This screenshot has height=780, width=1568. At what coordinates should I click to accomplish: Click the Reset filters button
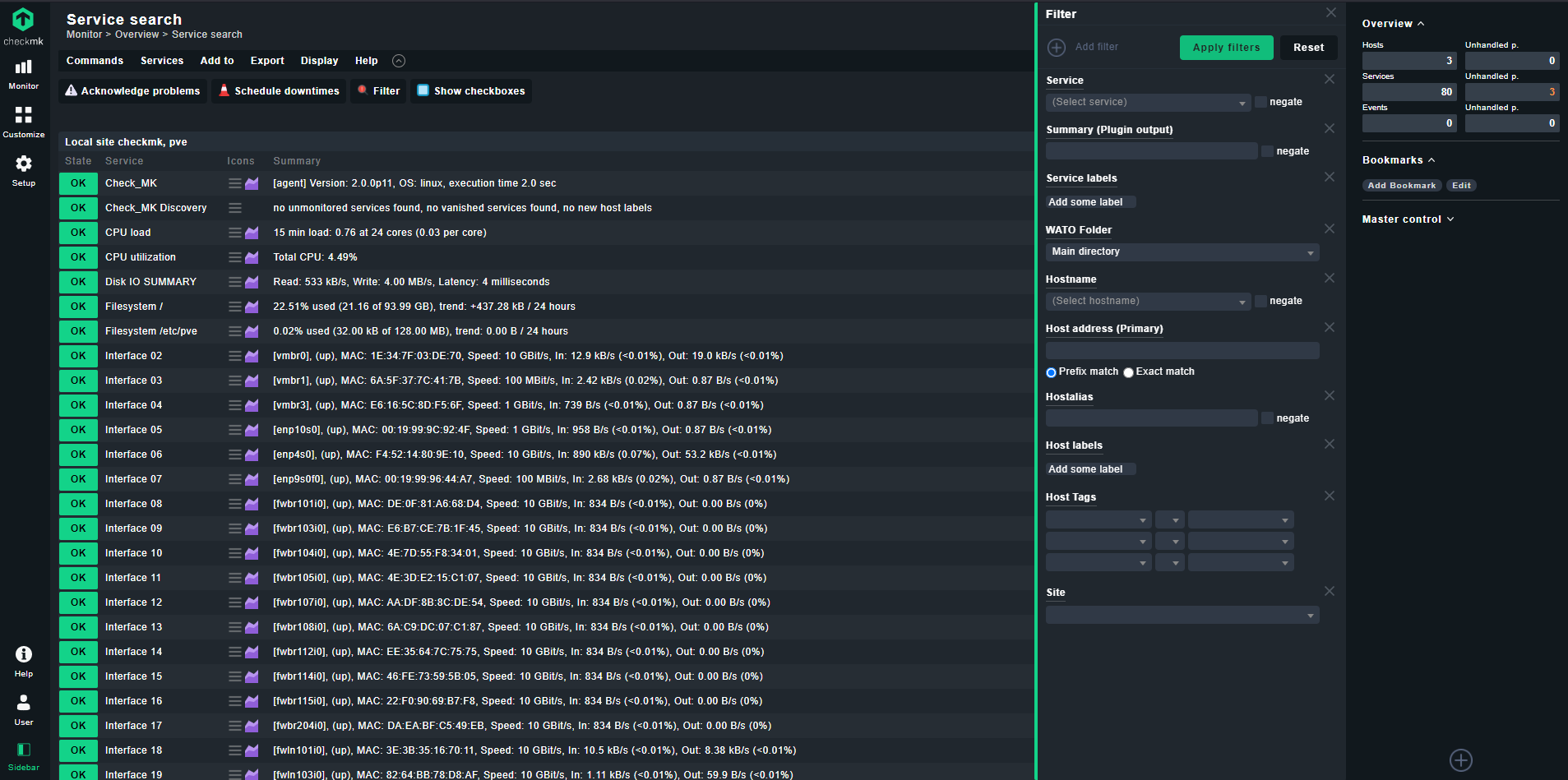click(x=1308, y=48)
